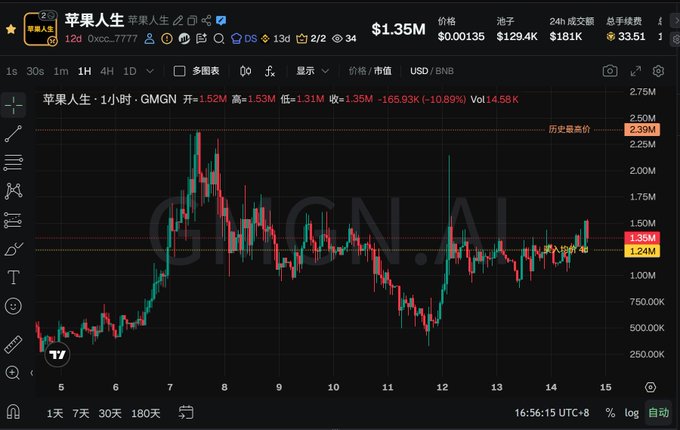This screenshot has width=680, height=430.
Task: Open the indicators fx menu
Action: pyautogui.click(x=270, y=71)
